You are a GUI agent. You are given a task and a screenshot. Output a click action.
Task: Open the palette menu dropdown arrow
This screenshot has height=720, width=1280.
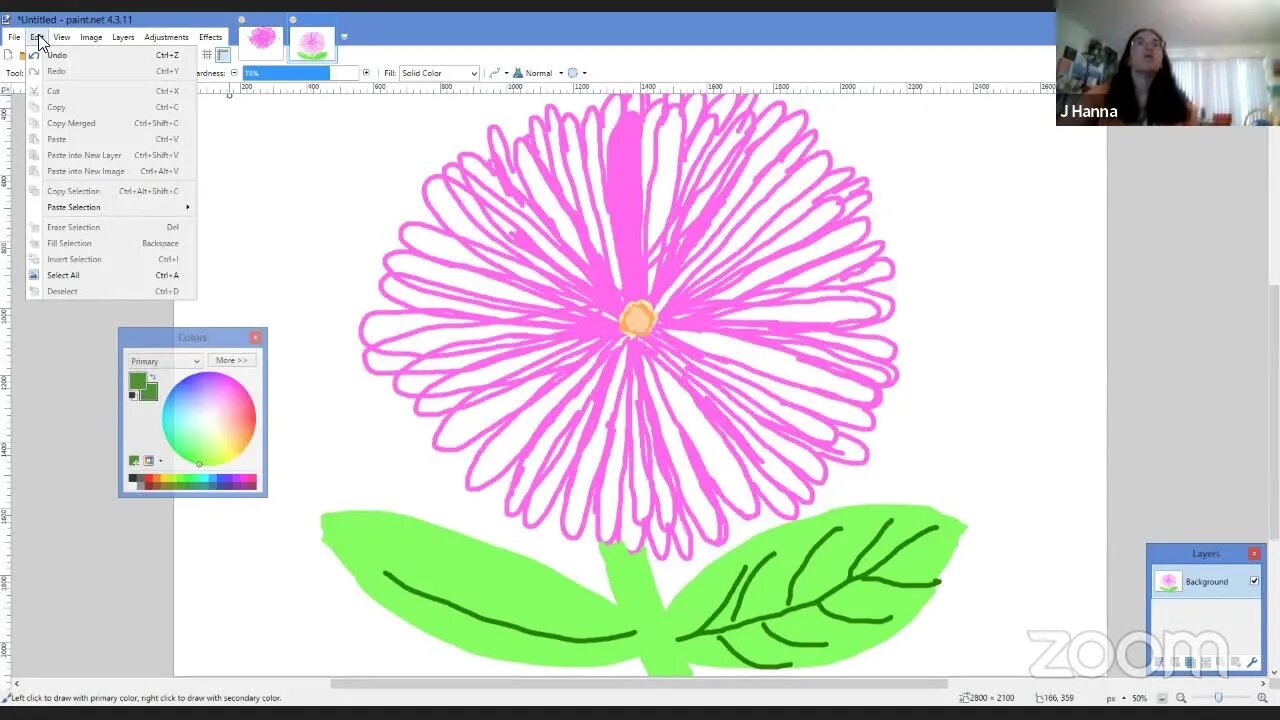[160, 461]
